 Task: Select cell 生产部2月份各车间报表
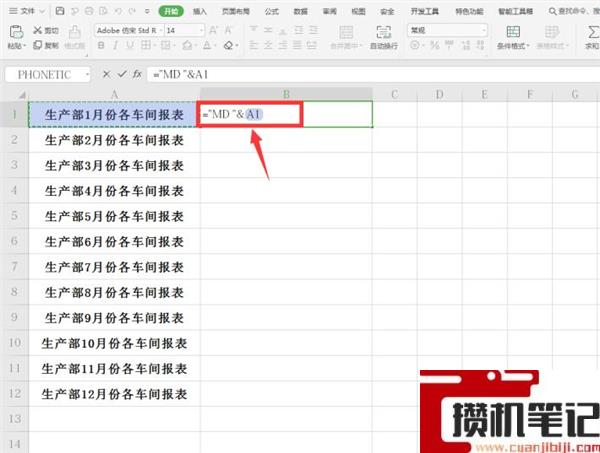(x=114, y=140)
